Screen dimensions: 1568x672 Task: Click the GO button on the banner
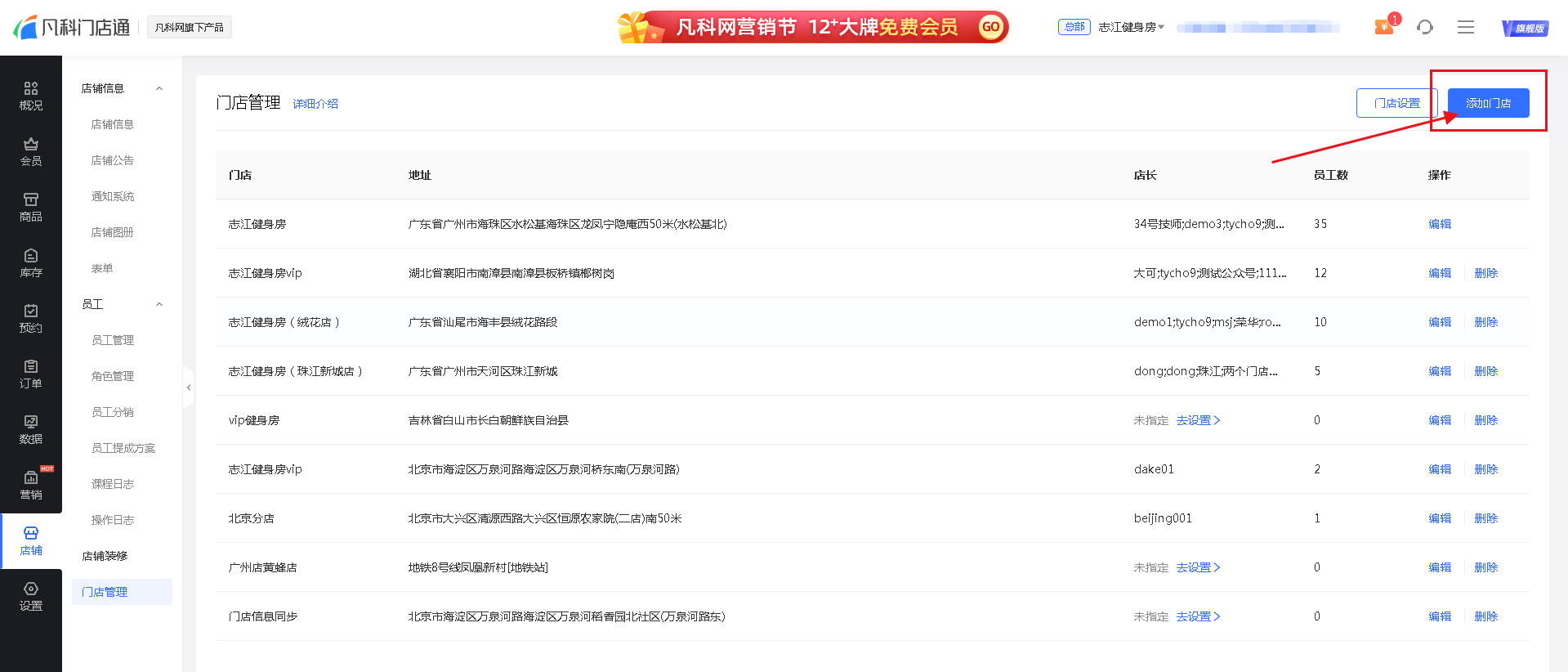pos(991,27)
